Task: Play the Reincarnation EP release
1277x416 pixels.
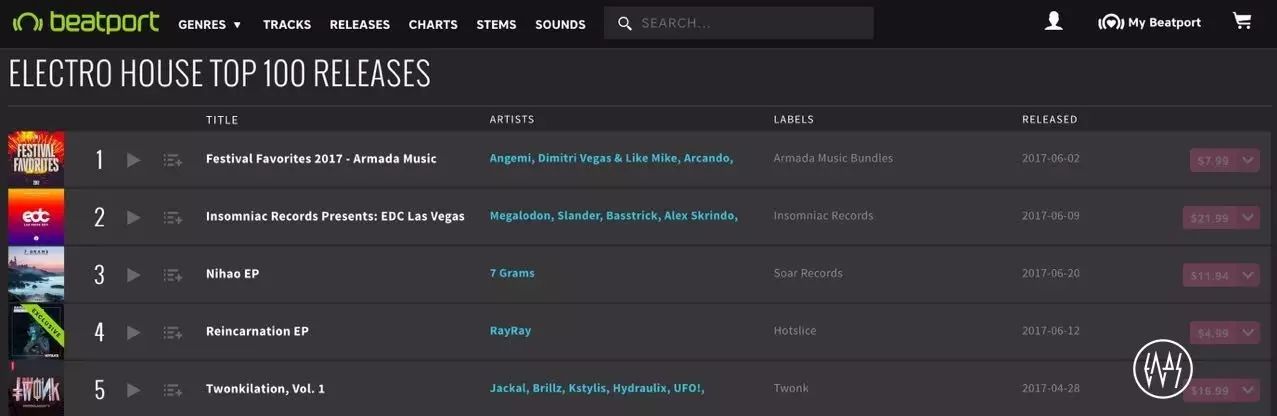Action: point(134,332)
